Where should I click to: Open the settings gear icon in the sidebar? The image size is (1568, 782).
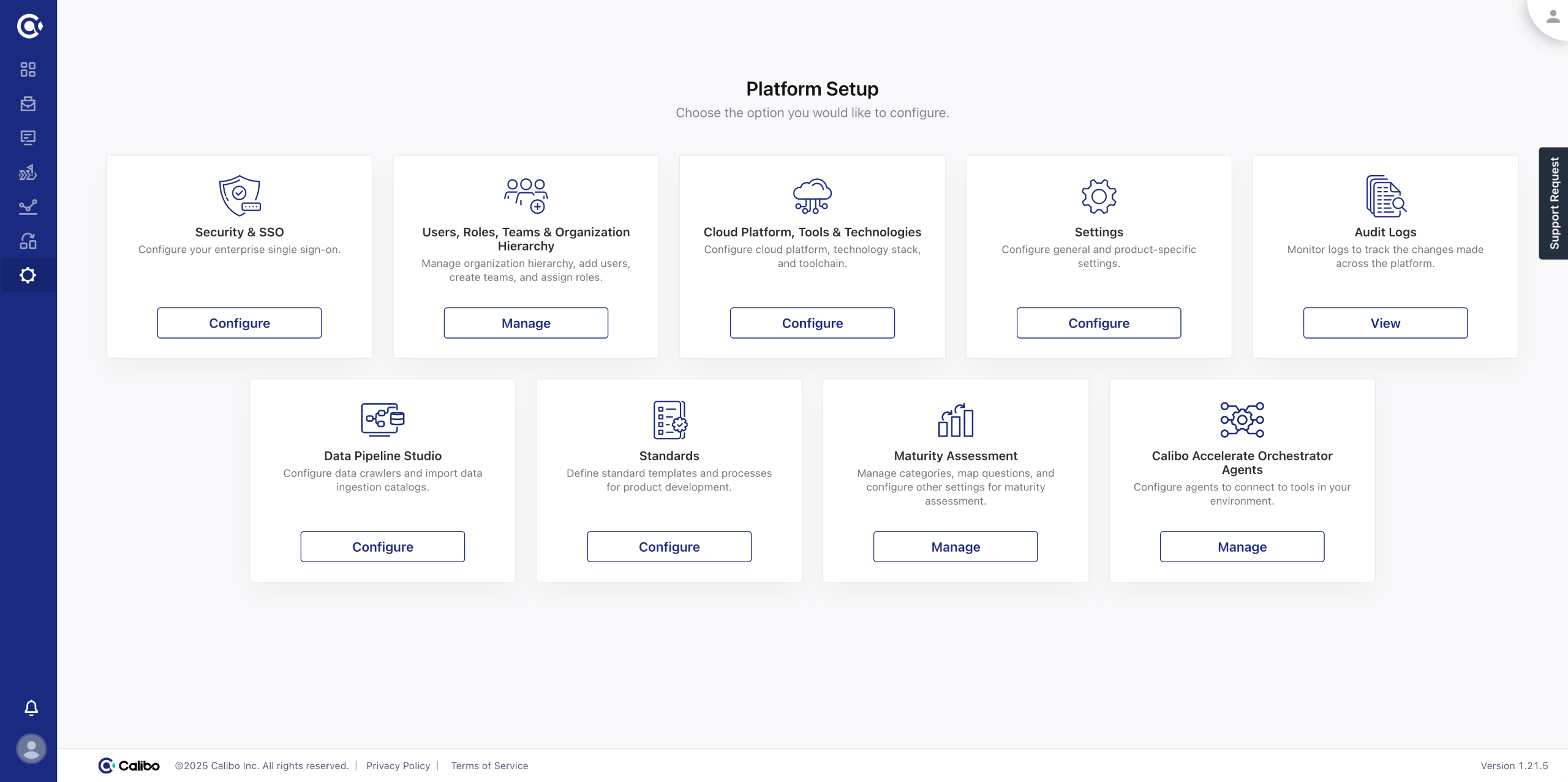pyautogui.click(x=28, y=276)
